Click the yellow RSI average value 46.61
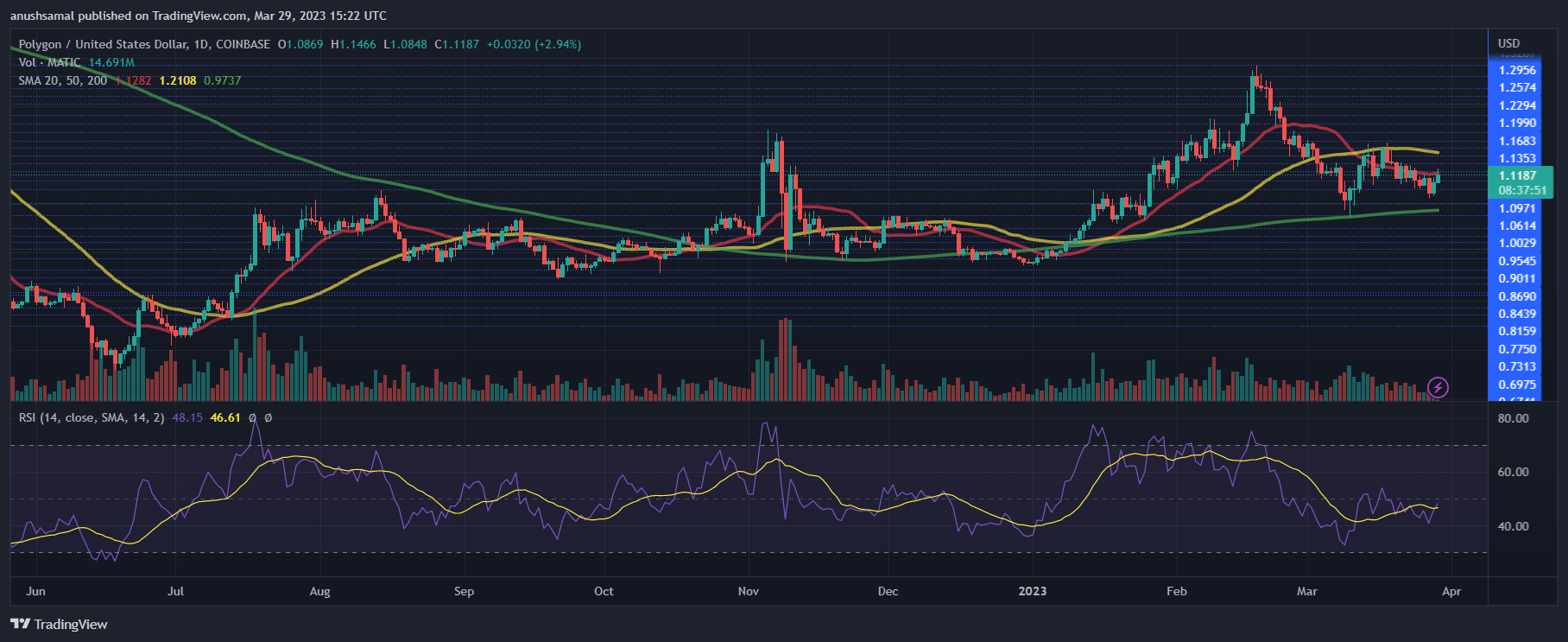Image resolution: width=1568 pixels, height=642 pixels. pos(225,417)
